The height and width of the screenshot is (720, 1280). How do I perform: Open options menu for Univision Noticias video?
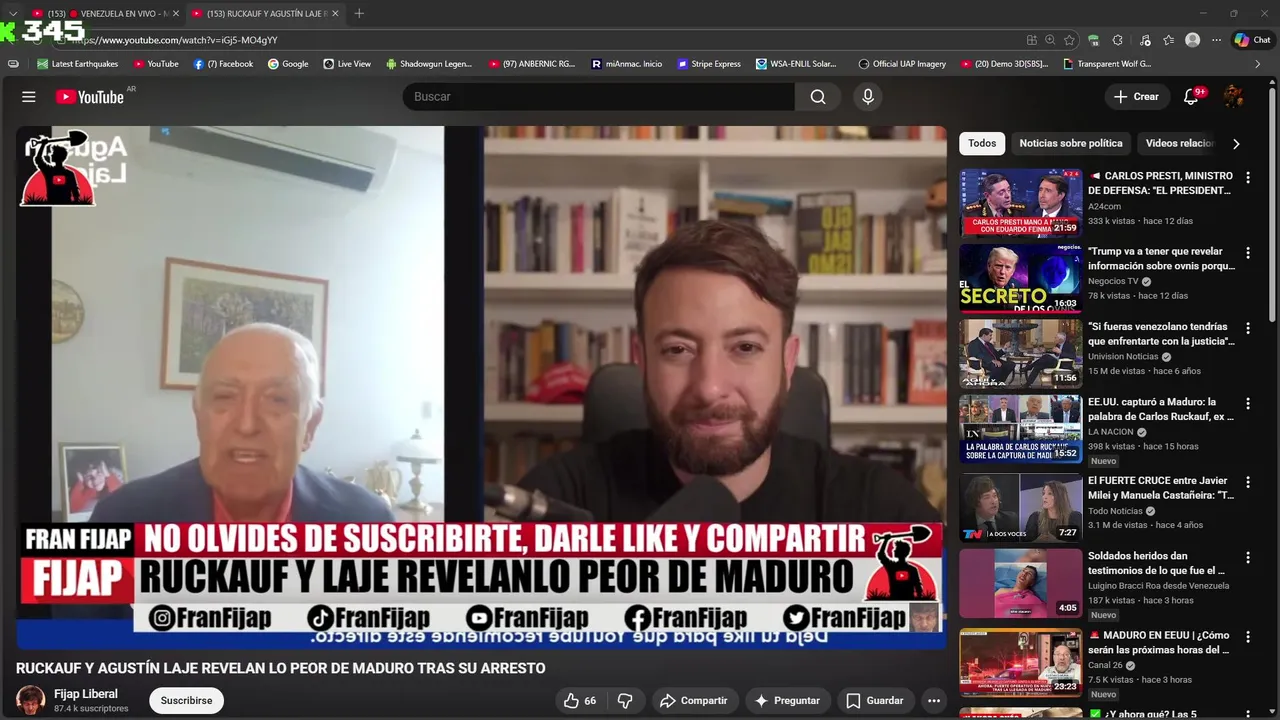click(x=1247, y=328)
